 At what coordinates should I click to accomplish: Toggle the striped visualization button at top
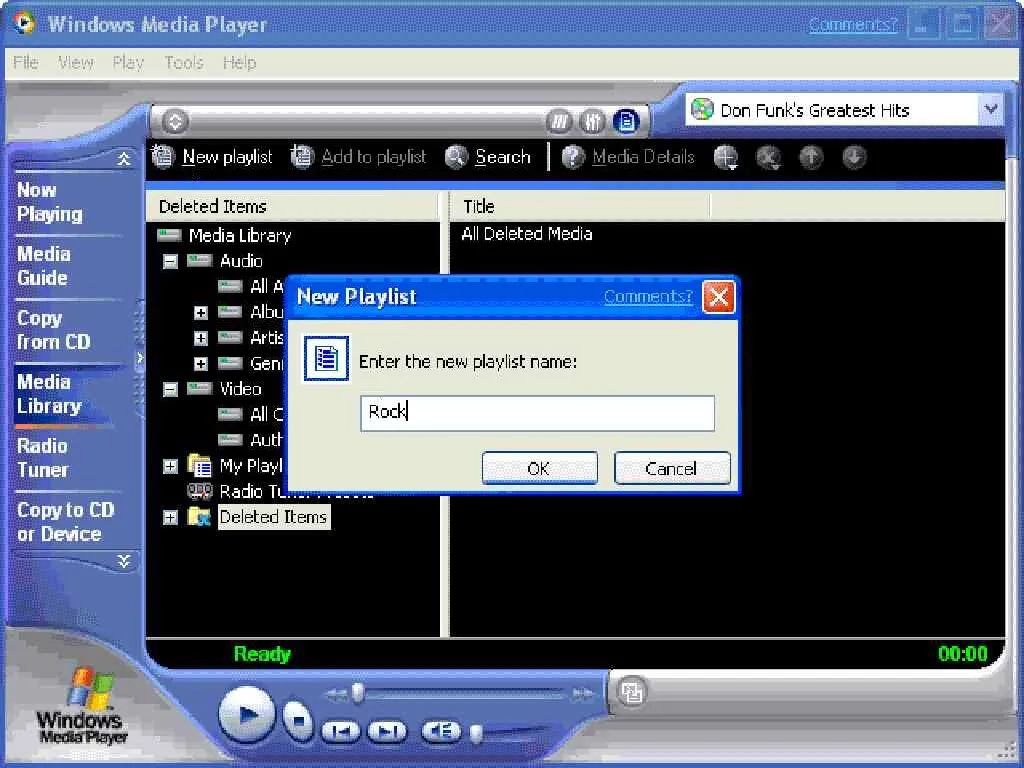pos(559,121)
